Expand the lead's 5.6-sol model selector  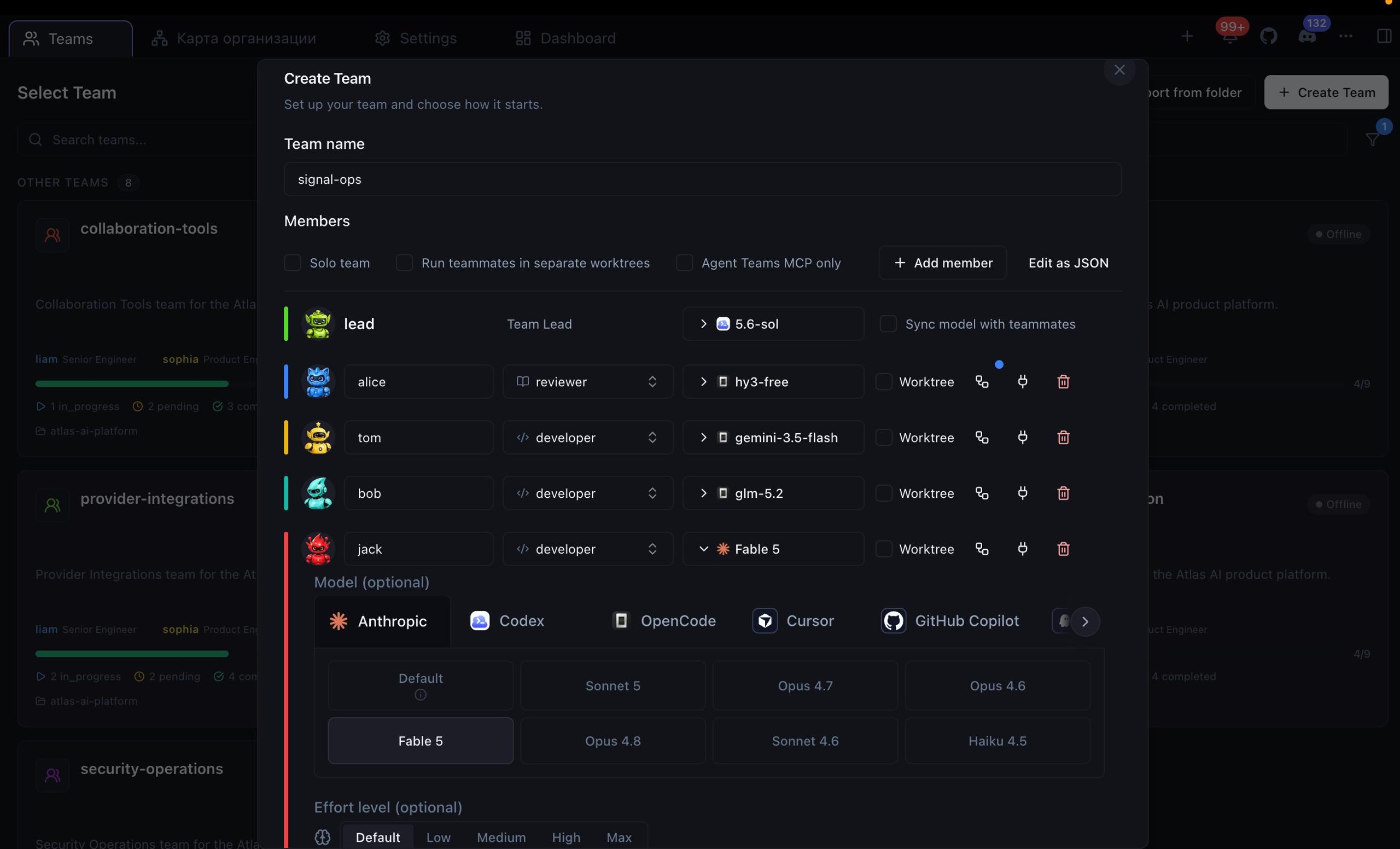tap(773, 323)
